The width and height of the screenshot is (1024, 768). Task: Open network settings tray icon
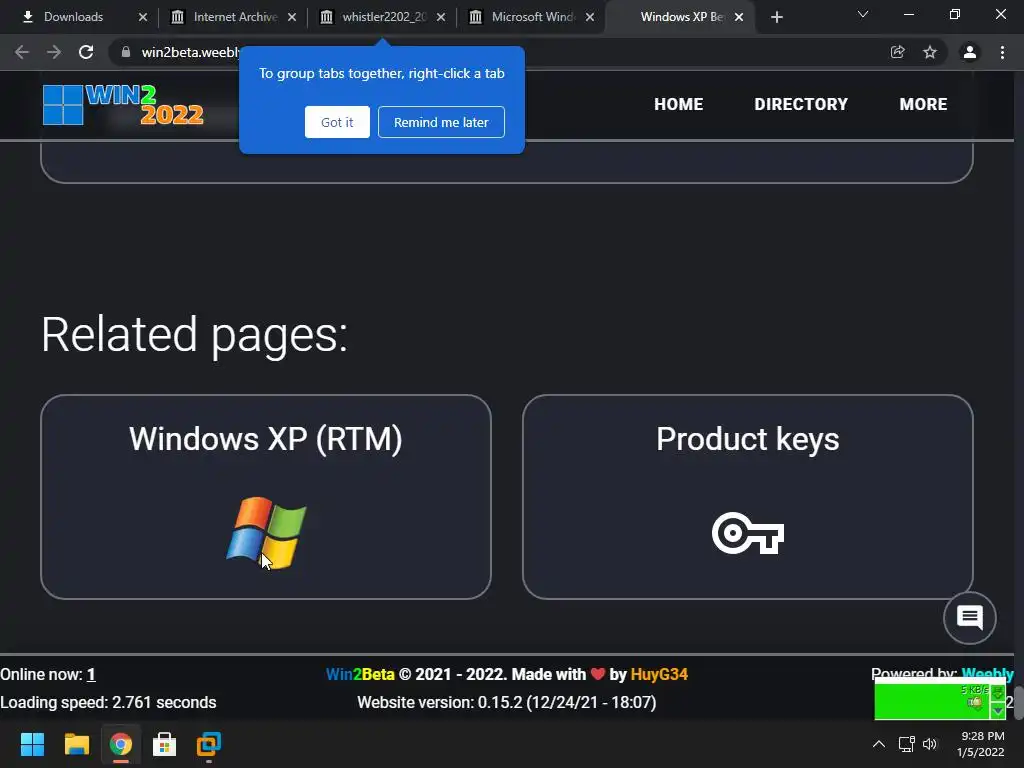(906, 744)
